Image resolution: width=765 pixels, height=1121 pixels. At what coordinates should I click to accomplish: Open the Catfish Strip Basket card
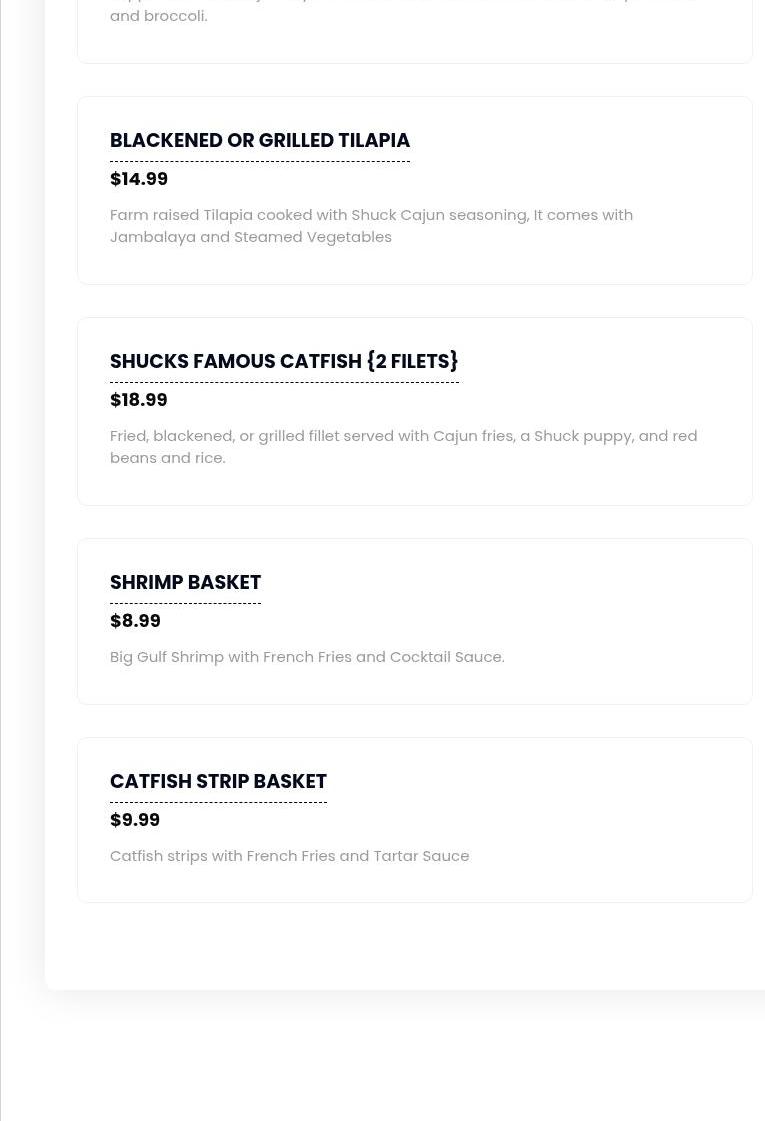(415, 820)
